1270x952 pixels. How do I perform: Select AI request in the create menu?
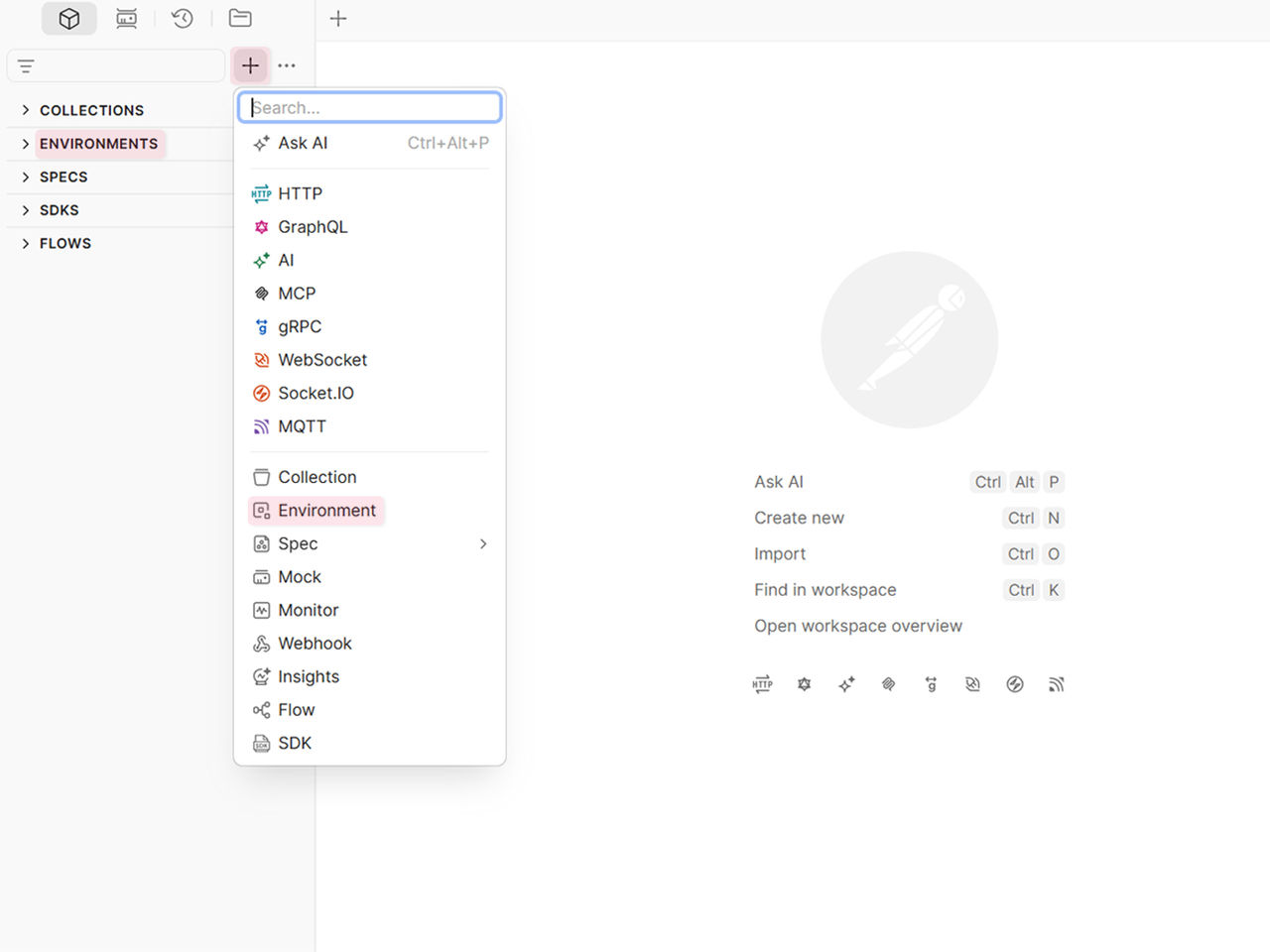369,260
